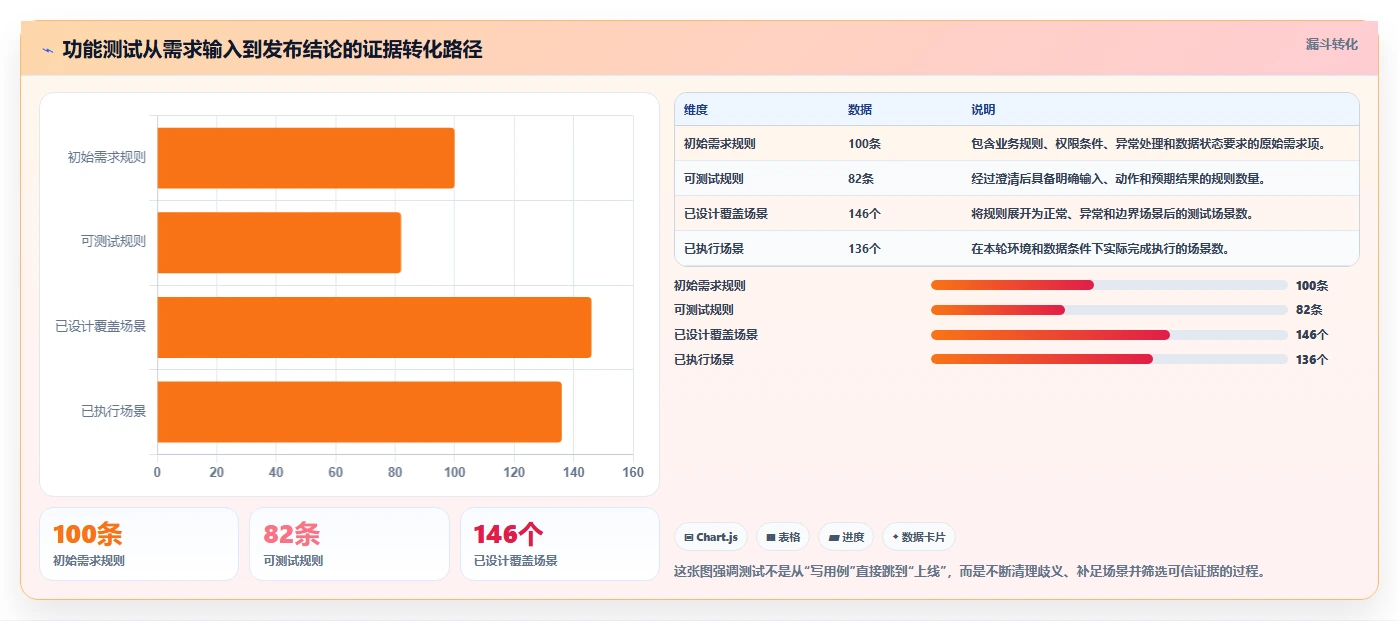Select the 进度 chip
Viewport: 1399px width, 621px height.
coord(846,537)
